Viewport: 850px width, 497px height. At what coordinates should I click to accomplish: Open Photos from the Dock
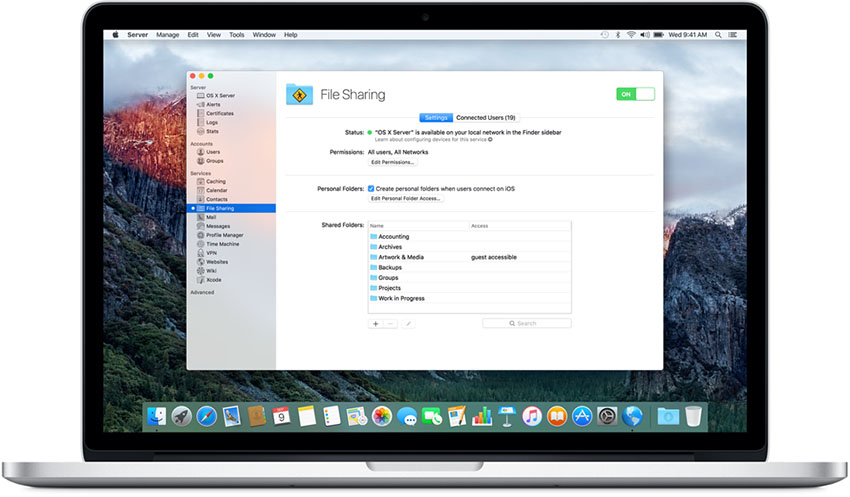tap(382, 416)
